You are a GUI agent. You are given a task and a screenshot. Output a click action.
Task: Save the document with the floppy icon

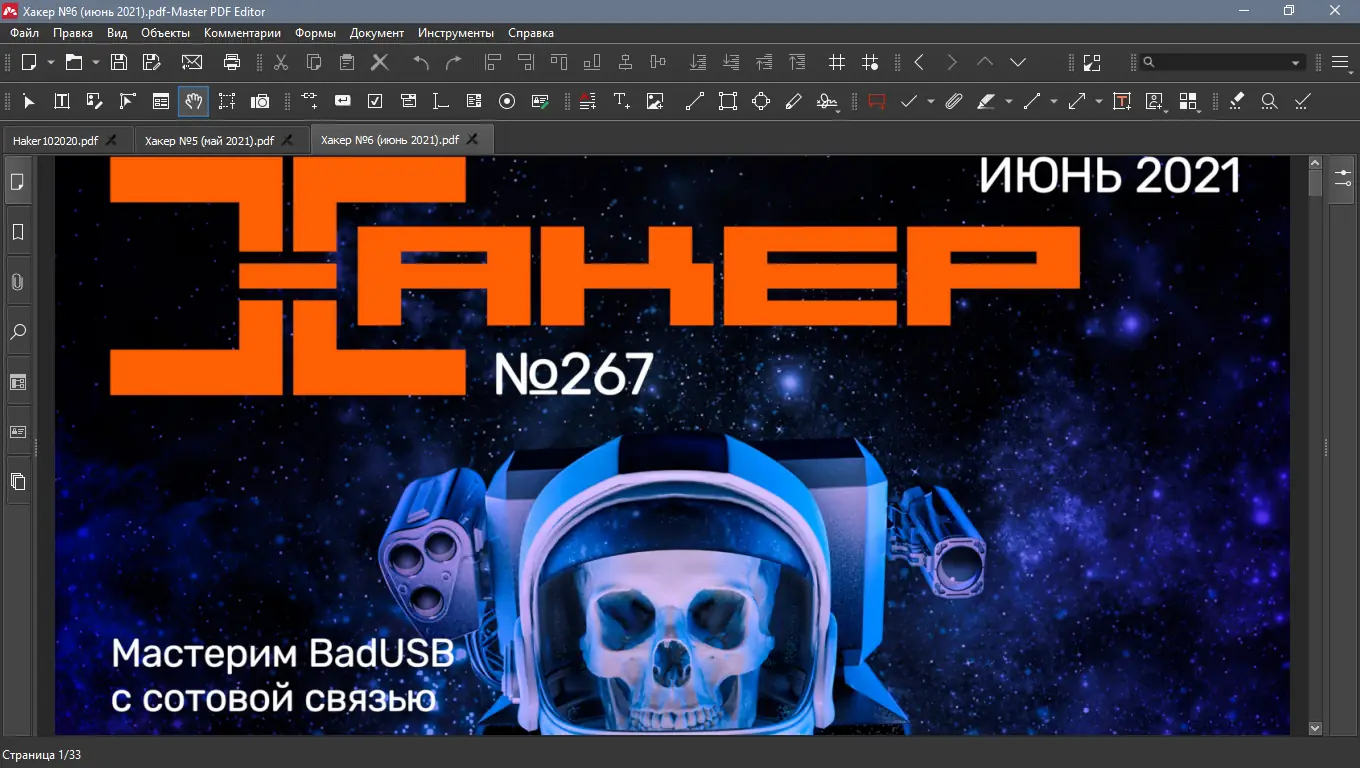click(119, 62)
